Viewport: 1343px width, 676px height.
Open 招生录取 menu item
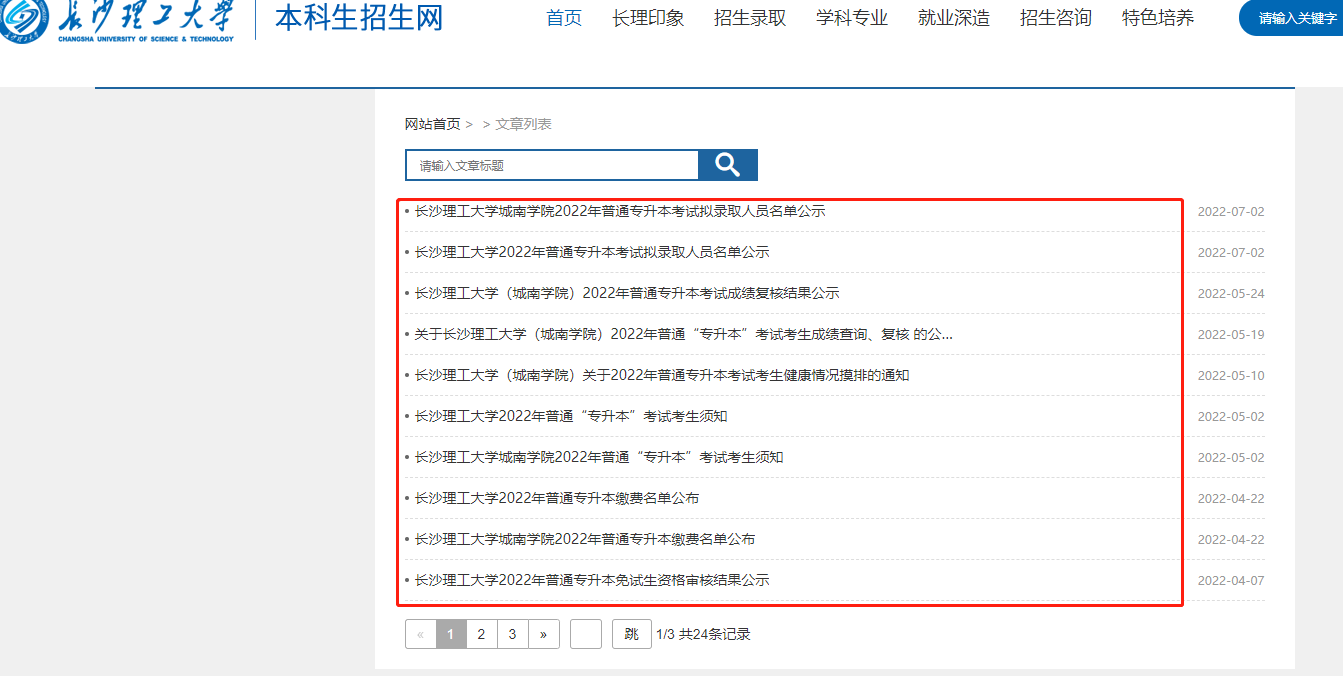pyautogui.click(x=750, y=18)
